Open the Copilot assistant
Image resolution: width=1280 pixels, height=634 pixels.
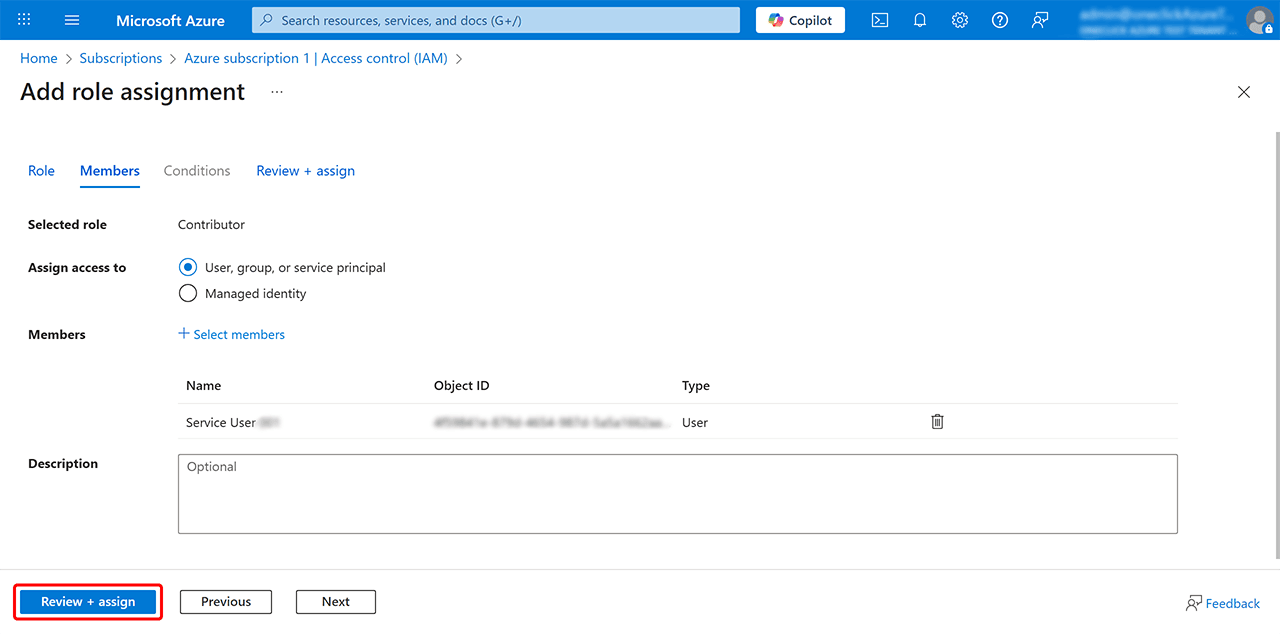(x=800, y=20)
